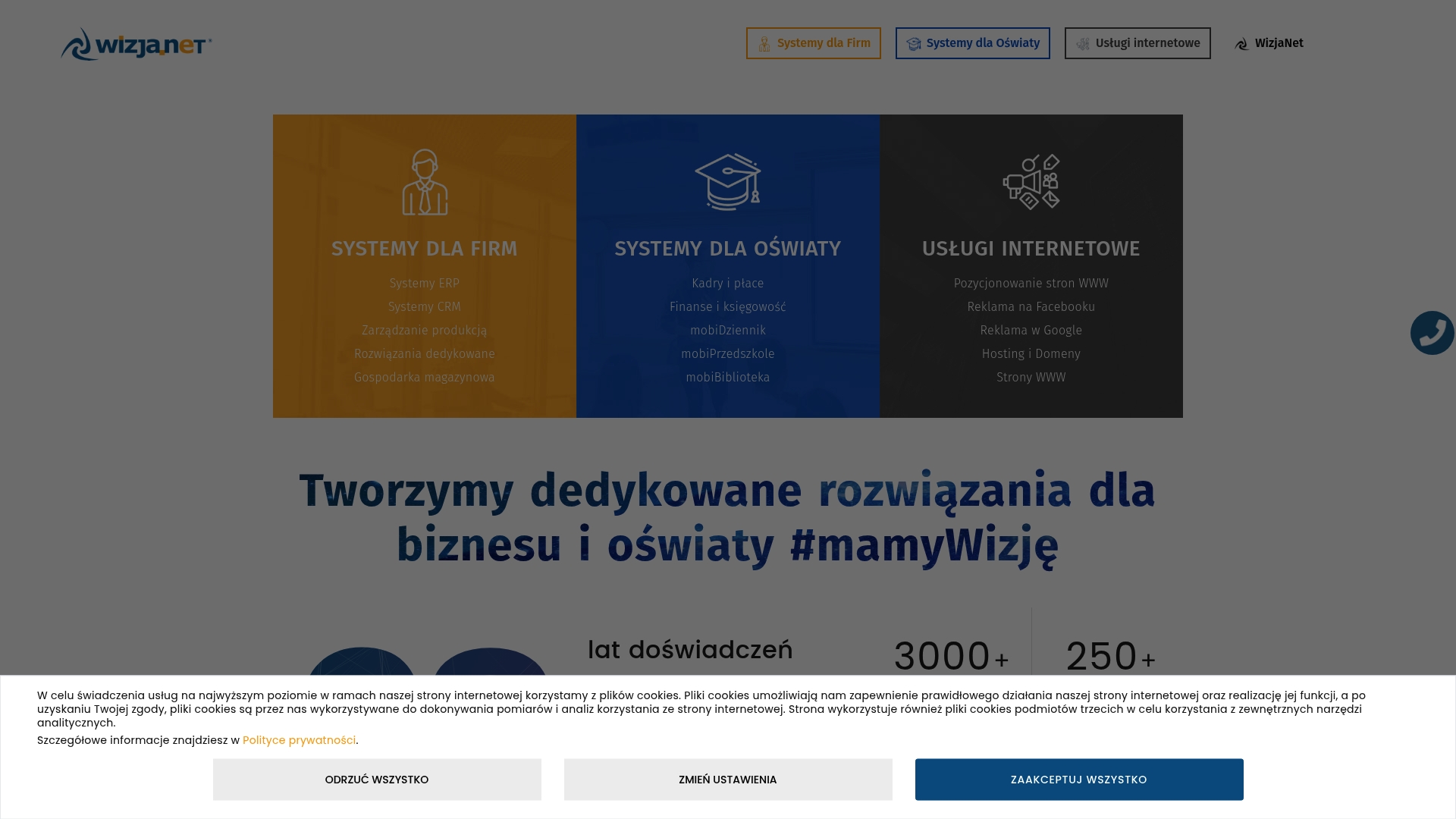Click the 250+ counter text
The image size is (1456, 819).
(1111, 657)
